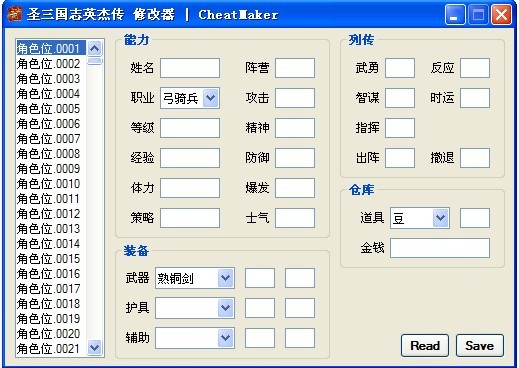This screenshot has height=368, width=519.
Task: Select 角色位.0012 in the list
Action: 51,213
